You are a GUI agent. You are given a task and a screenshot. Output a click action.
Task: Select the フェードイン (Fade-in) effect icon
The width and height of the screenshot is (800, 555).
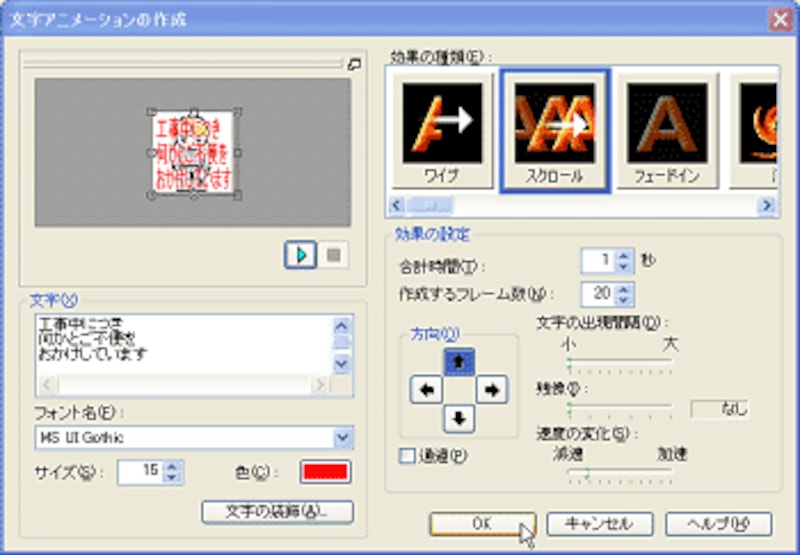(x=667, y=131)
